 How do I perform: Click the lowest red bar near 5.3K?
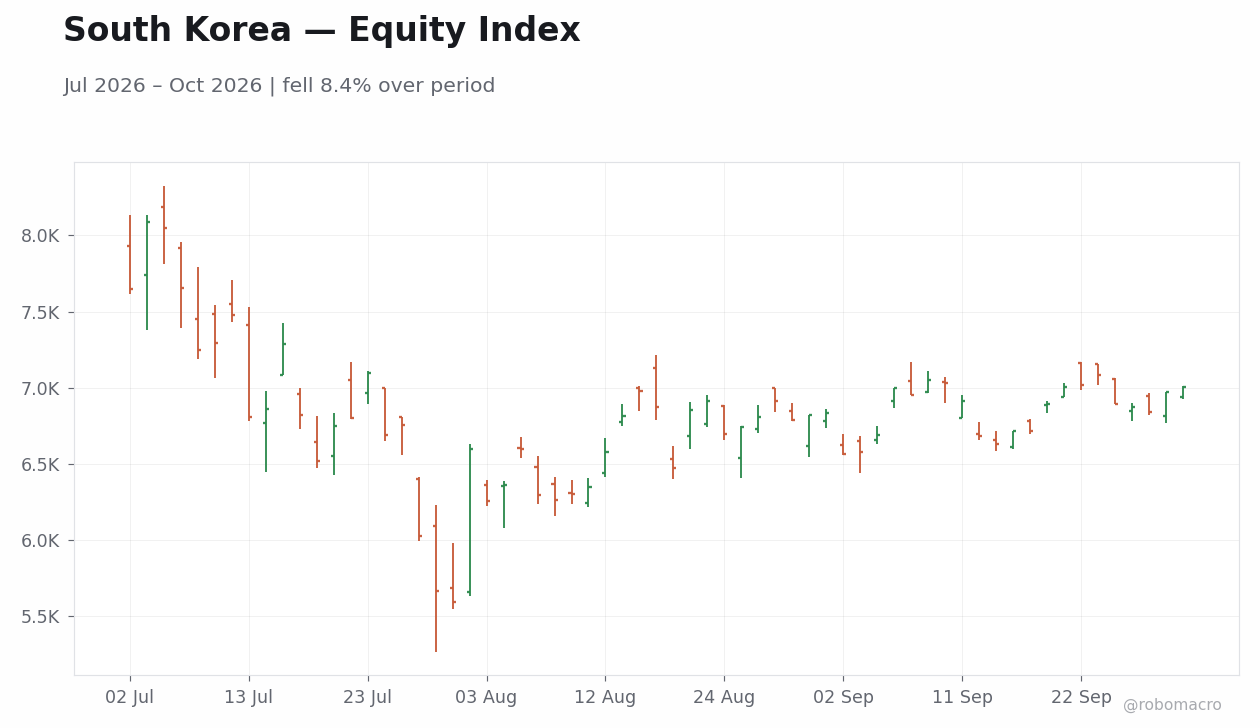[x=436, y=579]
